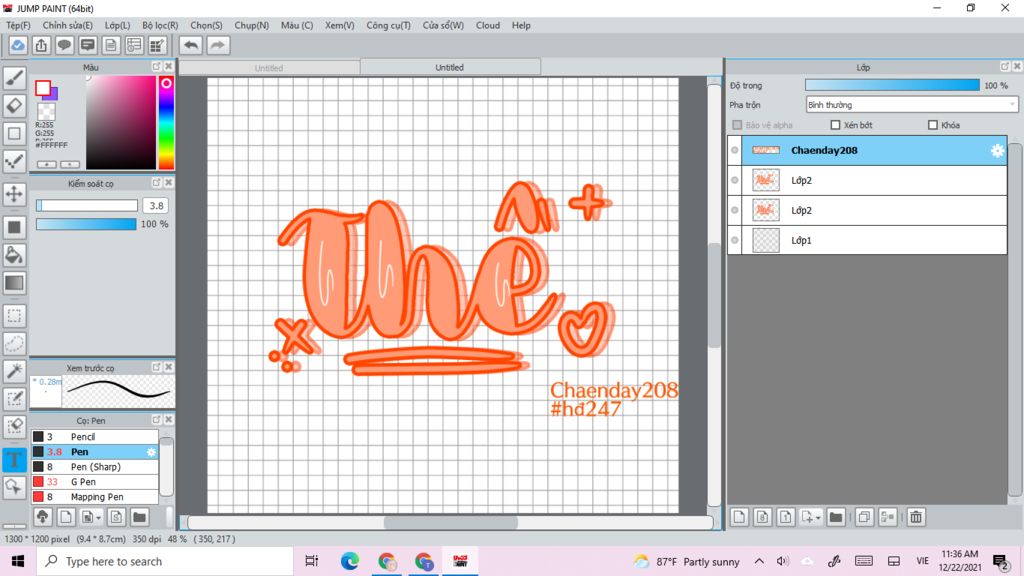
Task: Select the Select Eraser tool
Action: [14, 426]
